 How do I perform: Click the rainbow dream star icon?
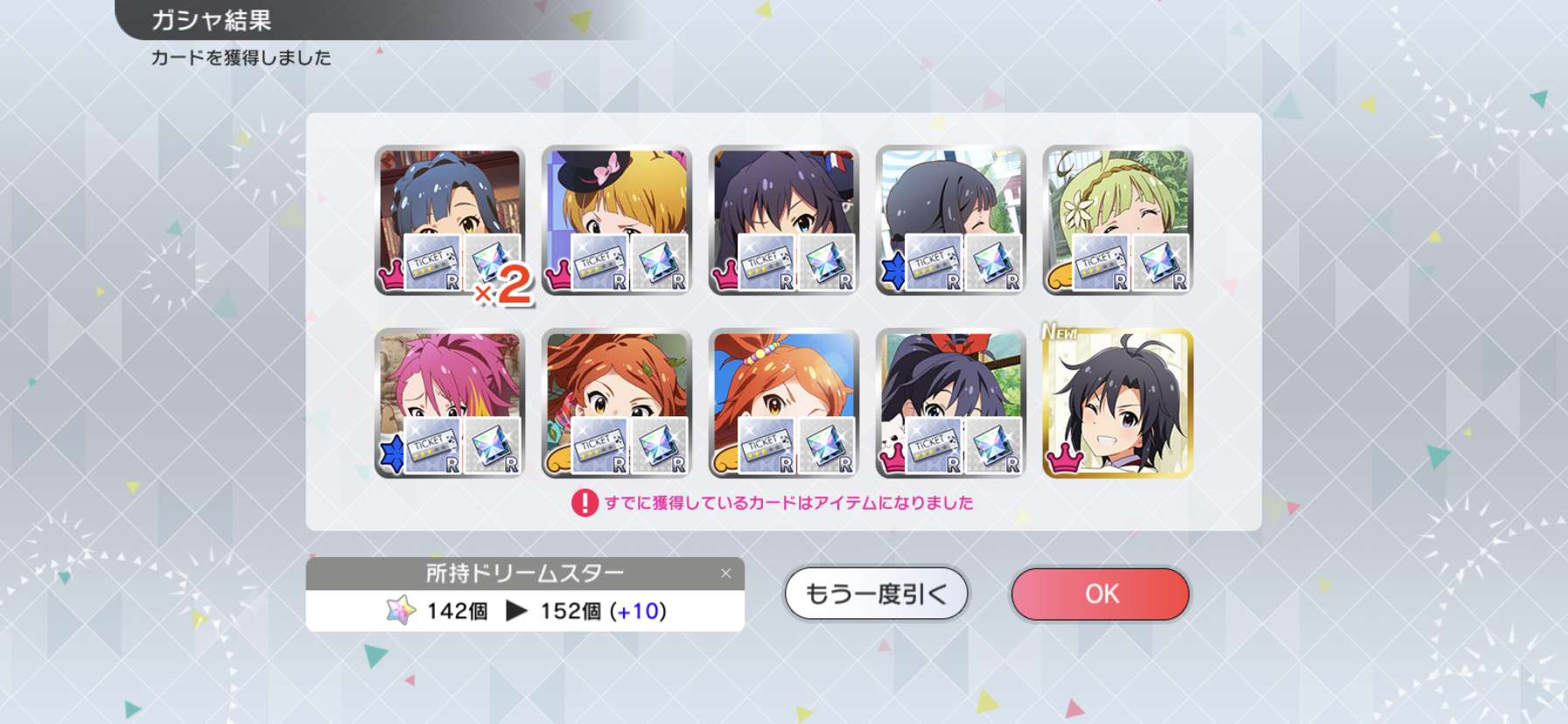[x=401, y=610]
